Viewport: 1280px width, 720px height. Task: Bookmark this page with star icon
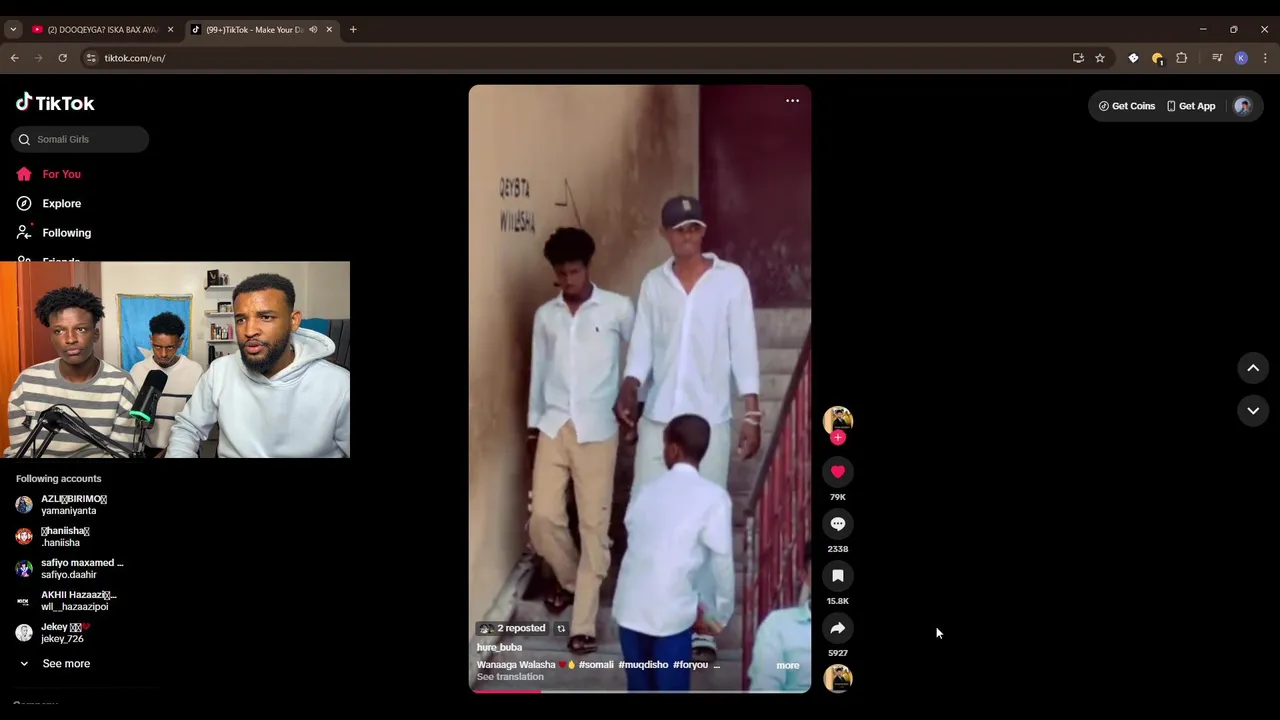pyautogui.click(x=1100, y=58)
